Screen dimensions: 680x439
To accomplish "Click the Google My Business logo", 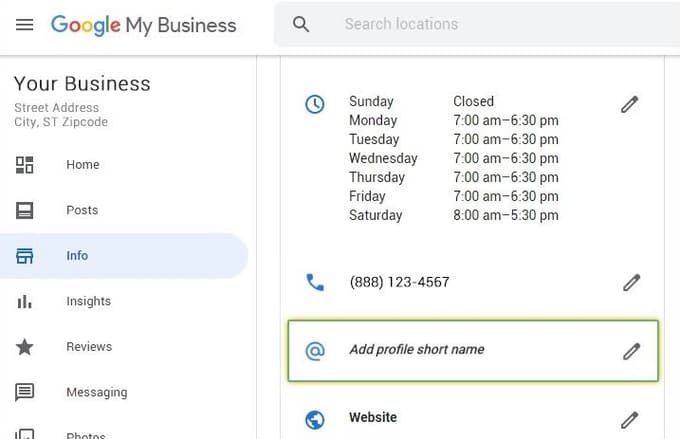I will point(144,25).
